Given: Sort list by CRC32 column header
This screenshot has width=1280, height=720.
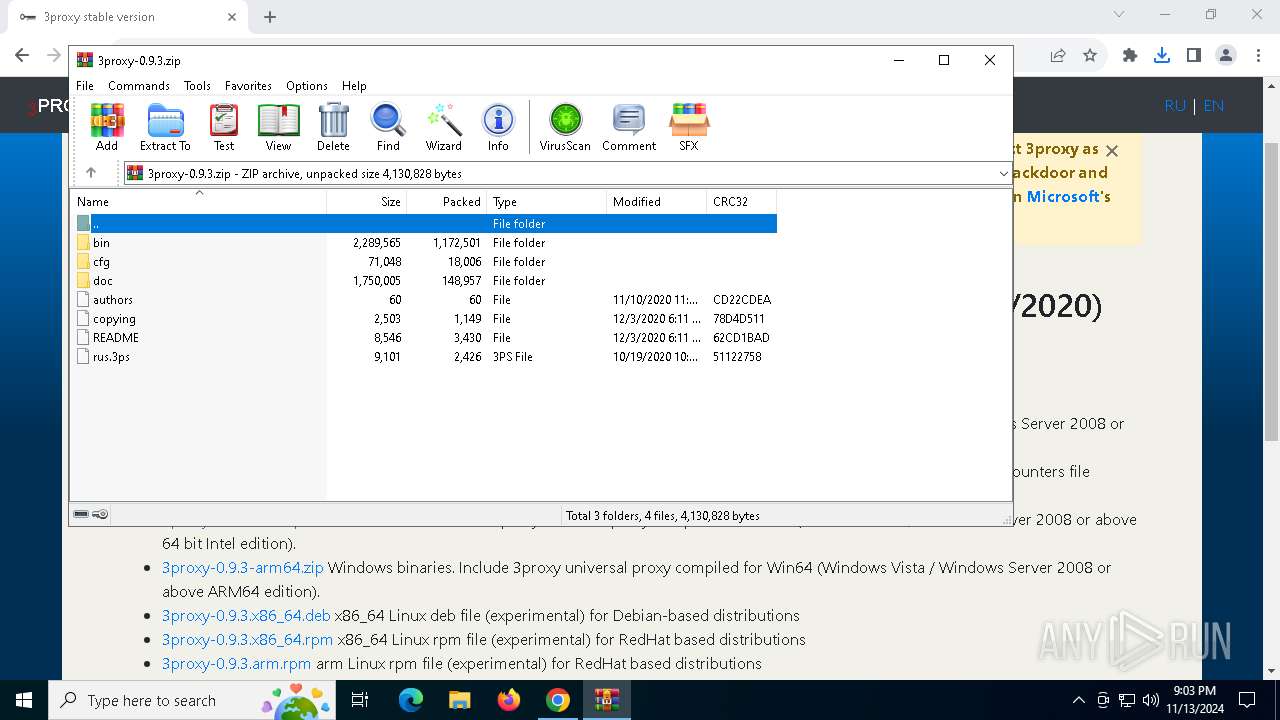Looking at the screenshot, I should tap(741, 201).
